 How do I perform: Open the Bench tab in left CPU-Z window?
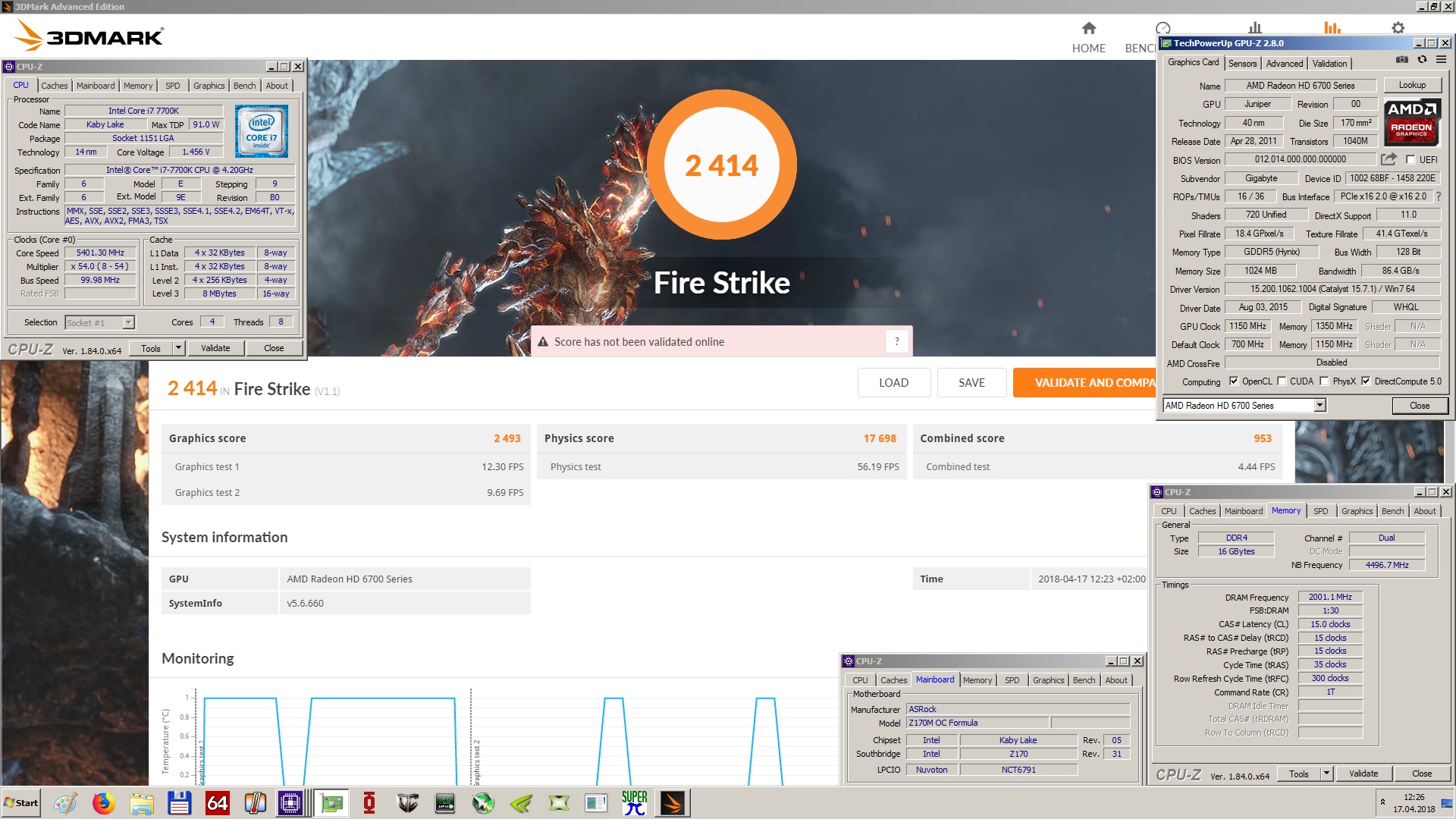point(244,86)
